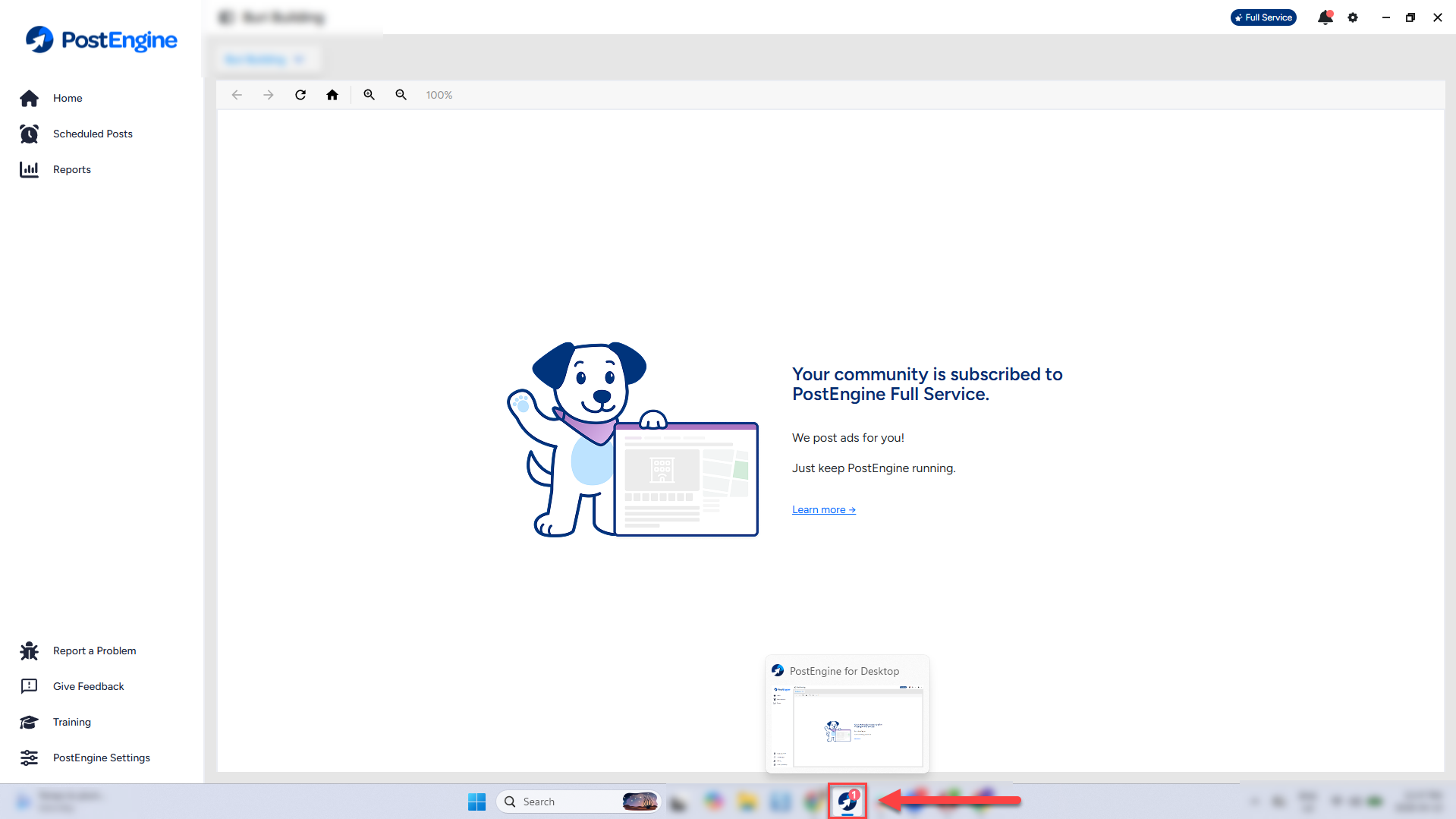The image size is (1456, 819).
Task: Click the PostEngine for Desktop preview thumbnail
Action: [x=847, y=726]
